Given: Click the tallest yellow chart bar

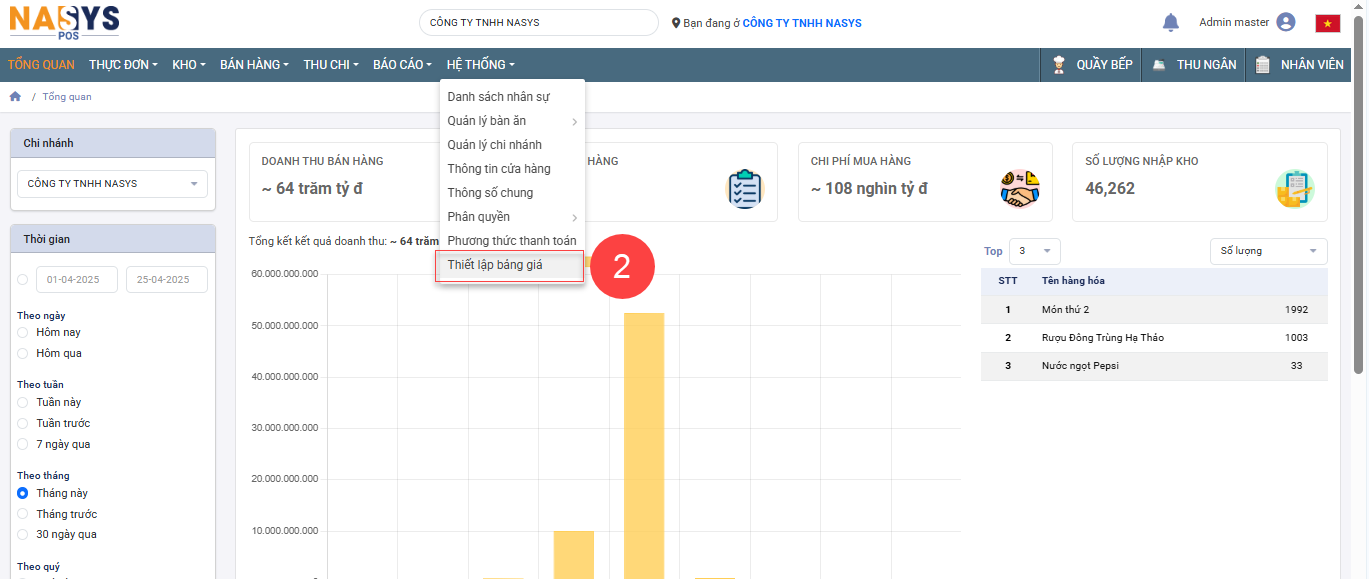Looking at the screenshot, I should tap(644, 445).
